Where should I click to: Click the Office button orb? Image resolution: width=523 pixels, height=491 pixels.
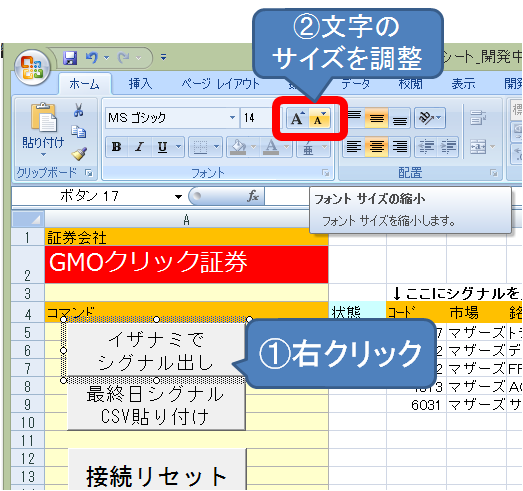pyautogui.click(x=32, y=68)
